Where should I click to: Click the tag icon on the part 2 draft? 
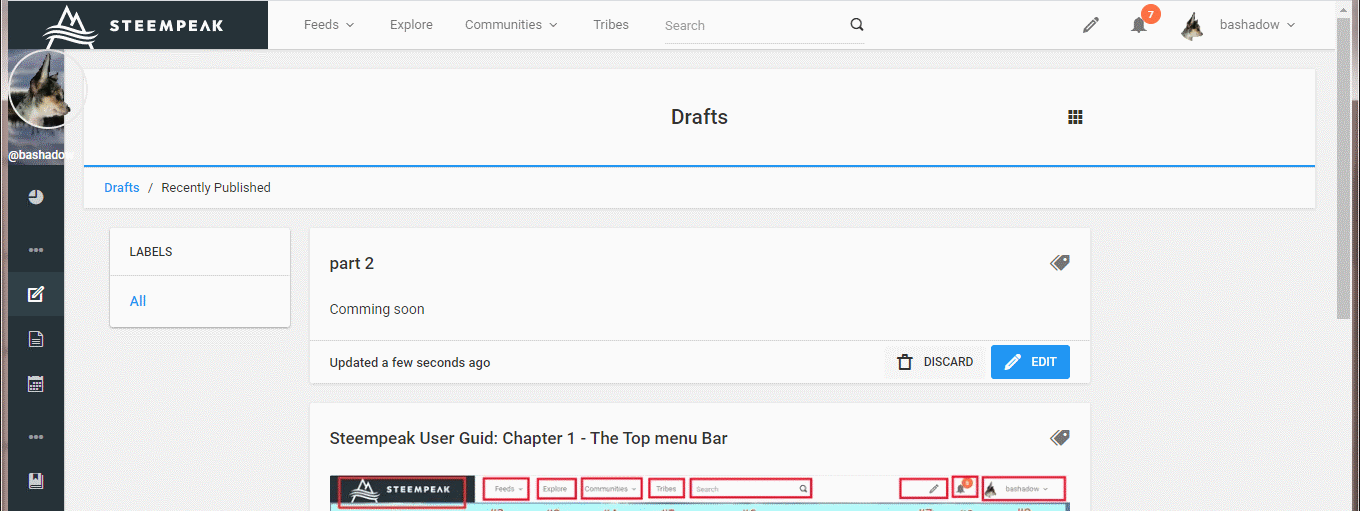(x=1059, y=263)
